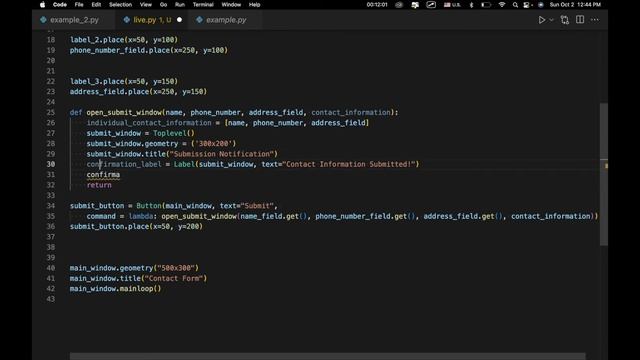
Task: Click the vertical editor scrollbar
Action: point(604,174)
